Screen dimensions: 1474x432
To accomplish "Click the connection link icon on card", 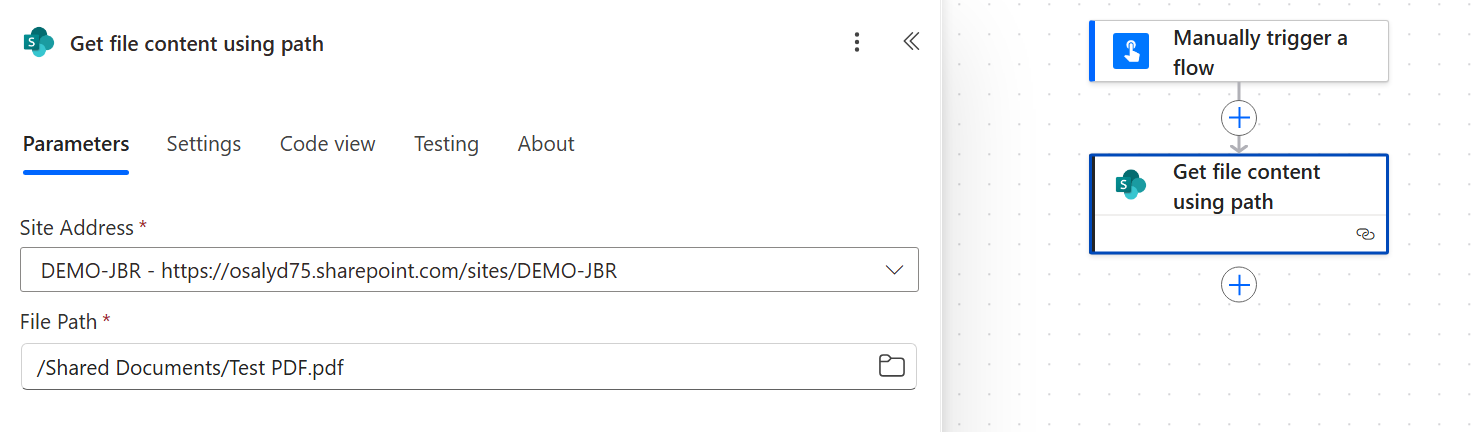I will pyautogui.click(x=1365, y=234).
